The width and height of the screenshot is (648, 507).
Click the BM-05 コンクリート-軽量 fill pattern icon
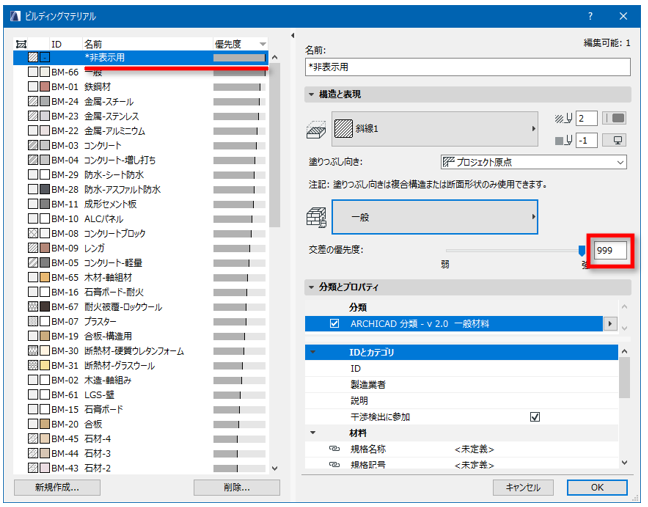coord(33,262)
